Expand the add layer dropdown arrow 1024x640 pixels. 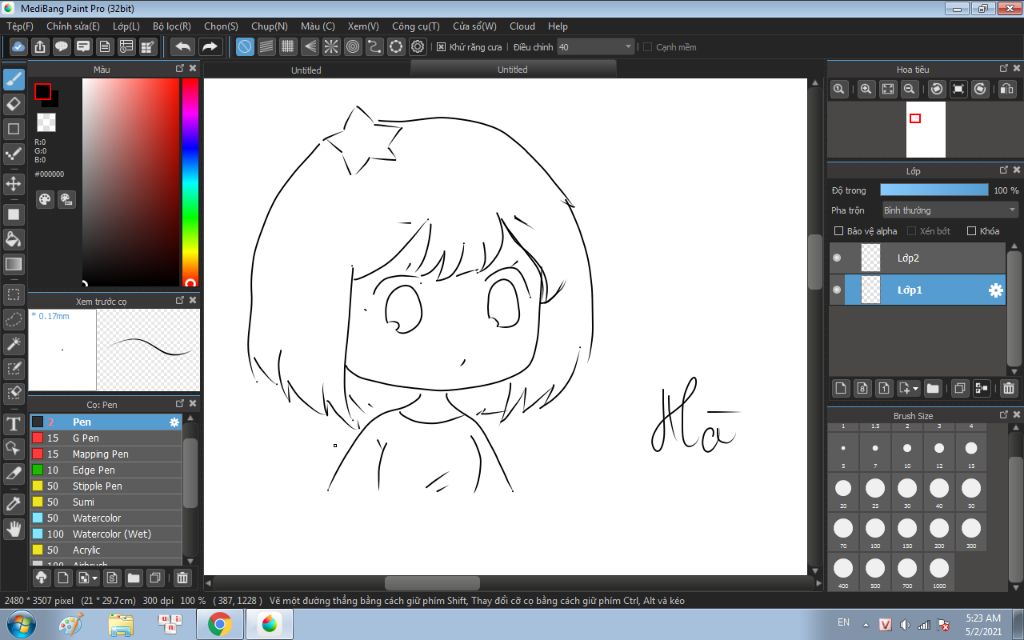pos(916,389)
